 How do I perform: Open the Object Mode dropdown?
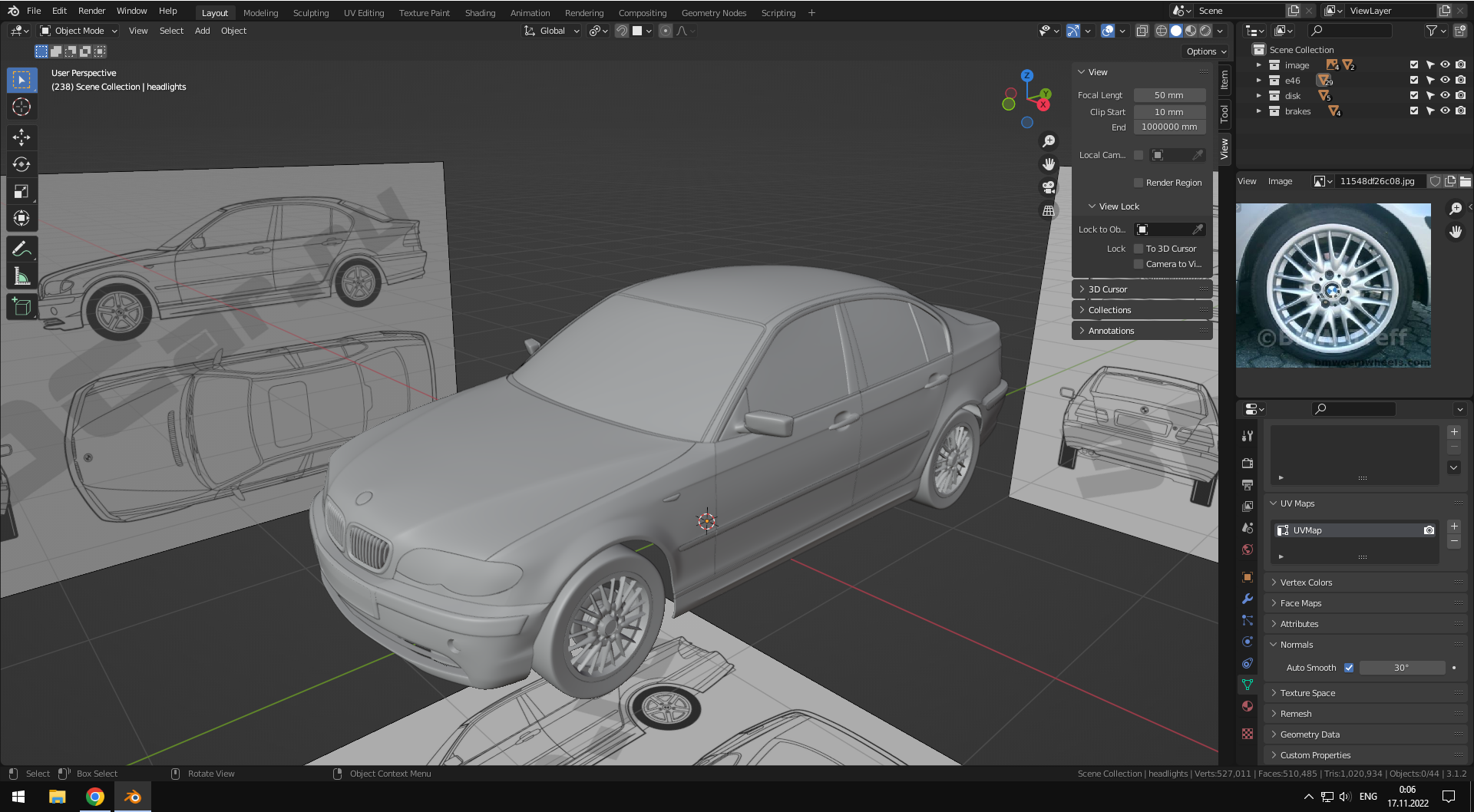[79, 31]
